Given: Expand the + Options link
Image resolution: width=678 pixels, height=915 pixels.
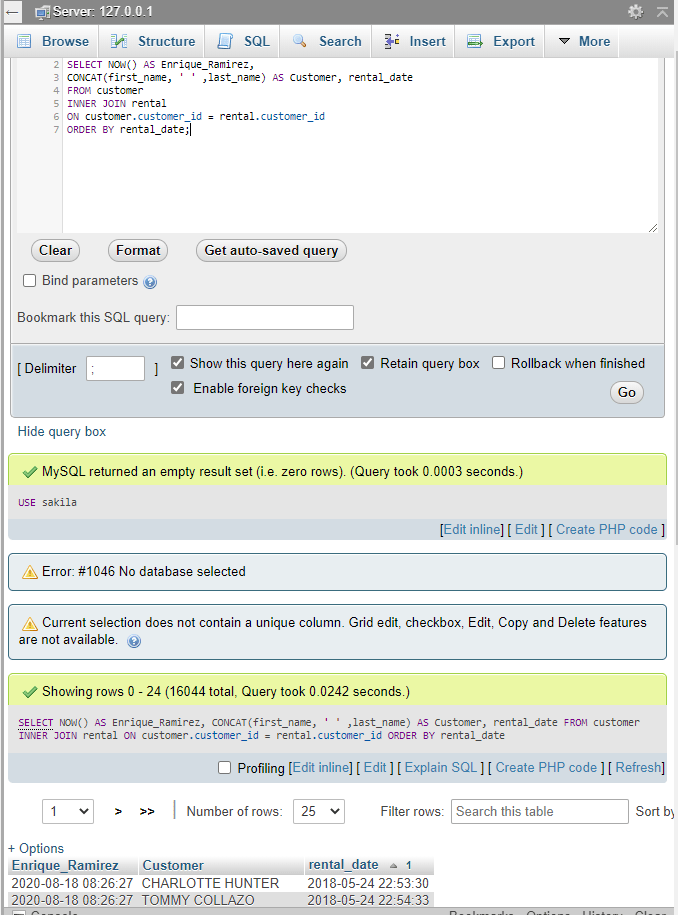Looking at the screenshot, I should [x=36, y=848].
